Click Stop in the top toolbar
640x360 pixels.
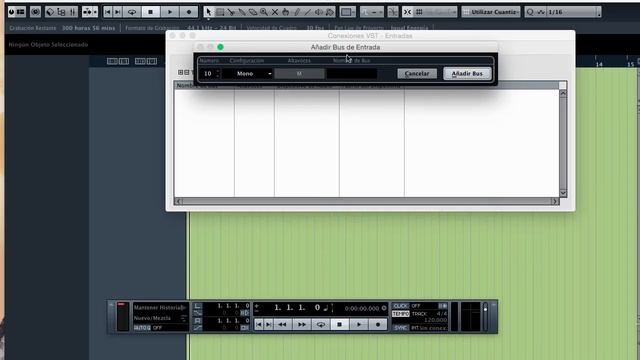[151, 12]
